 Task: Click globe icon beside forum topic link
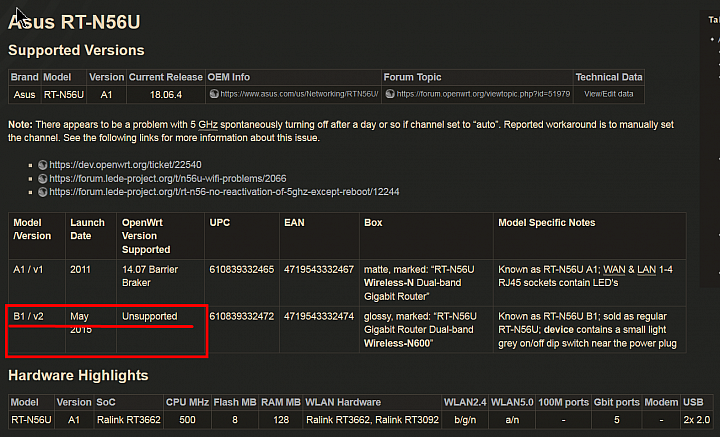point(390,94)
